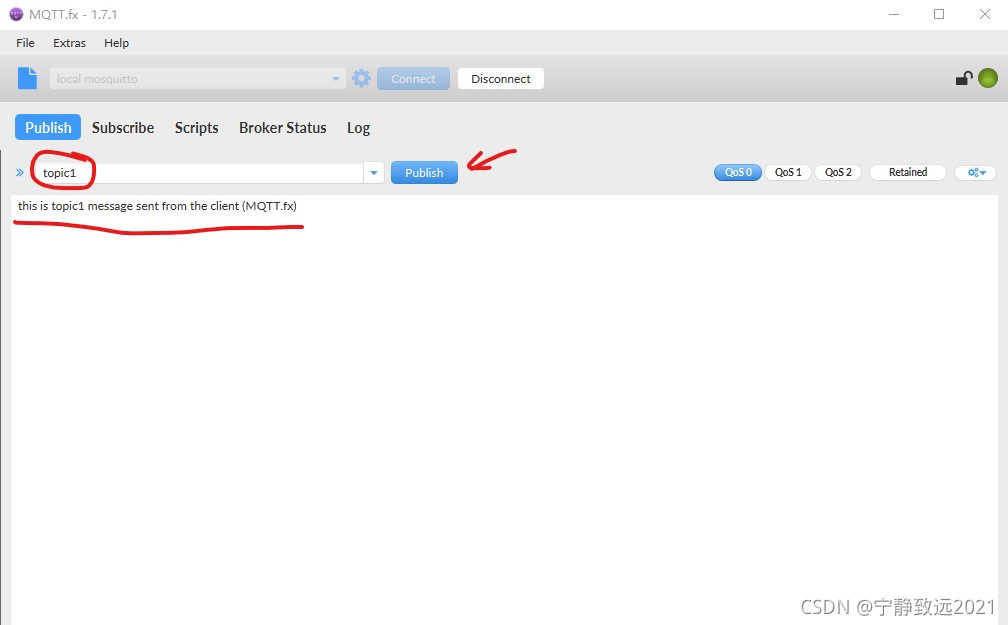Select QoS 0 level

(x=738, y=172)
